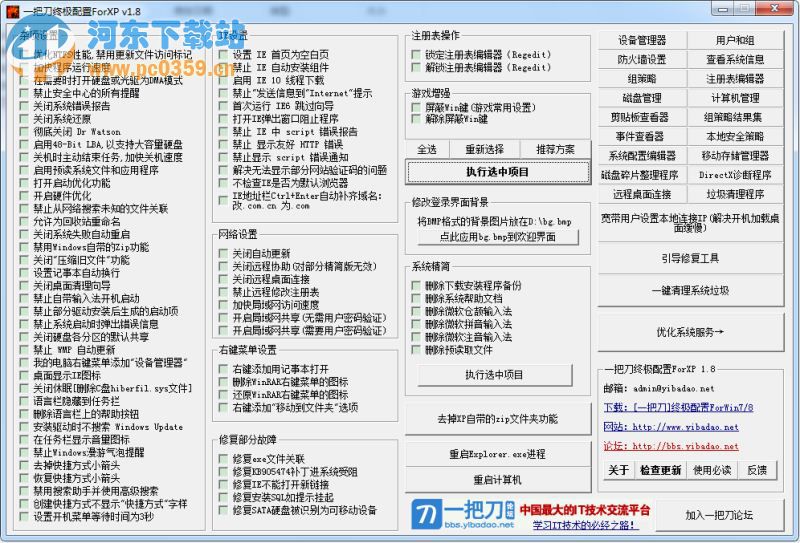Check 禁止安全中心的所有提醒
The height and width of the screenshot is (543, 800).
[x=24, y=93]
